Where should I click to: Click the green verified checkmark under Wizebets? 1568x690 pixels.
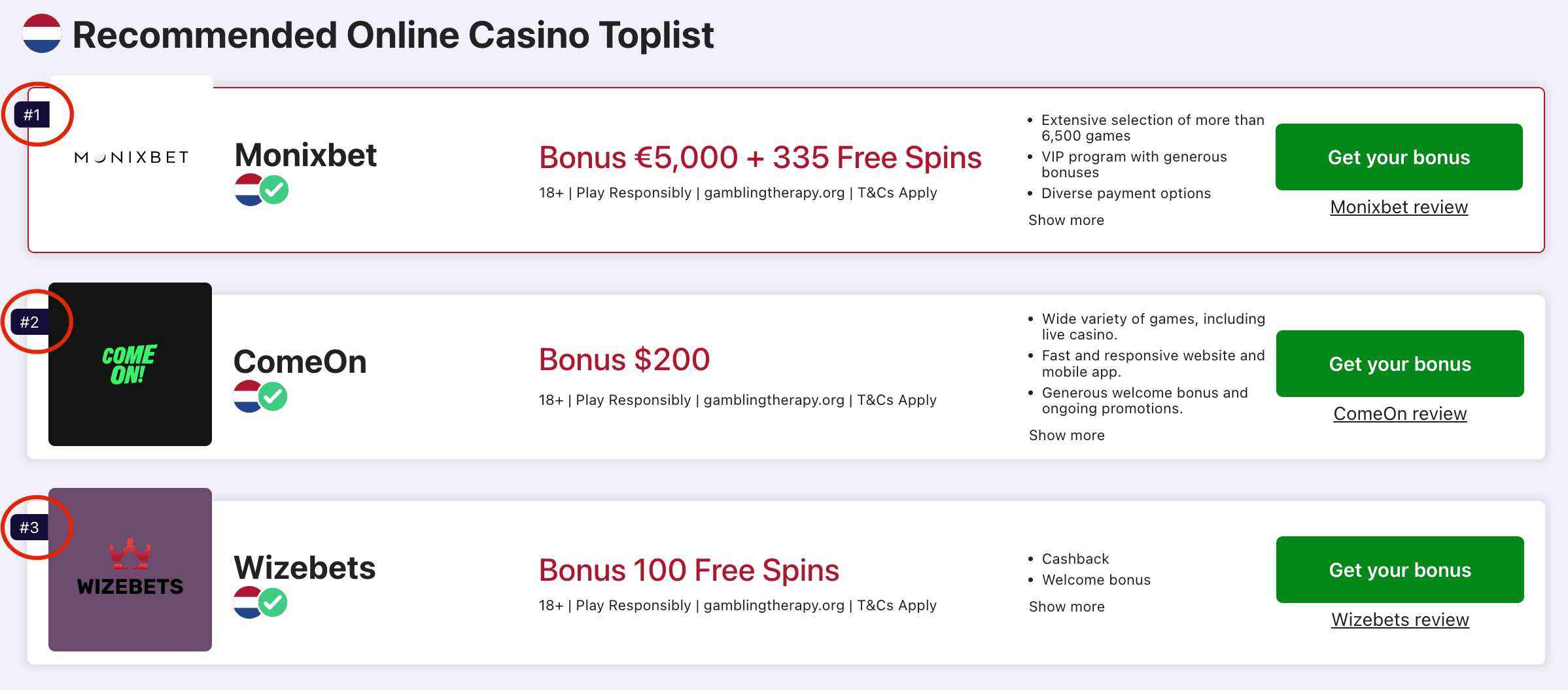[273, 602]
